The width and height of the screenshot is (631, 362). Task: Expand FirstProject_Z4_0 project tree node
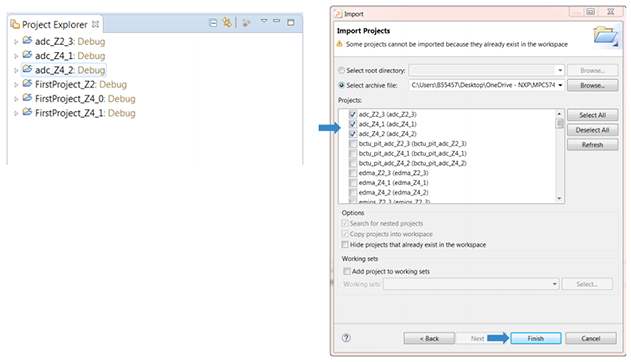tap(16, 99)
